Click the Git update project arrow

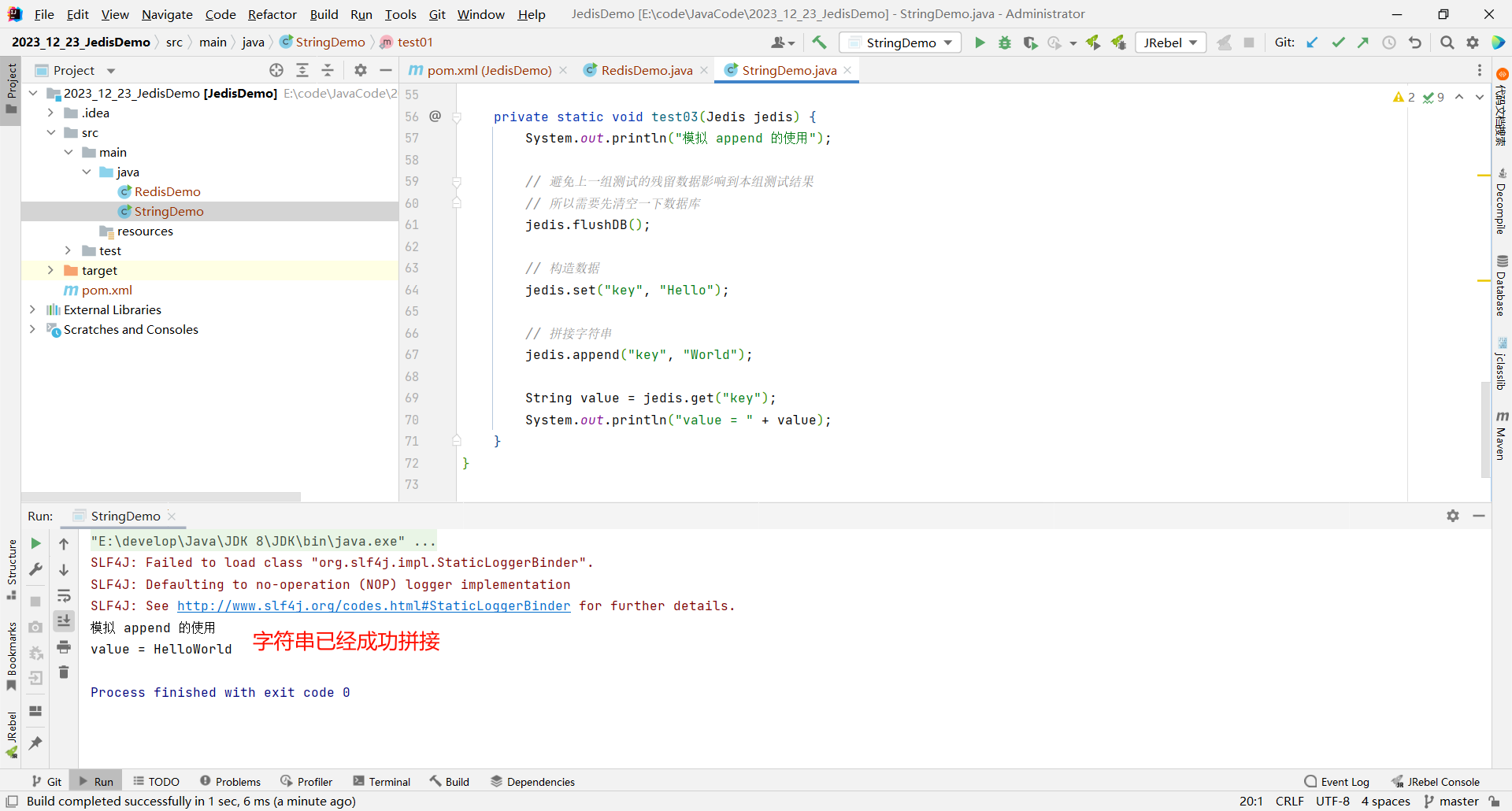(1312, 43)
